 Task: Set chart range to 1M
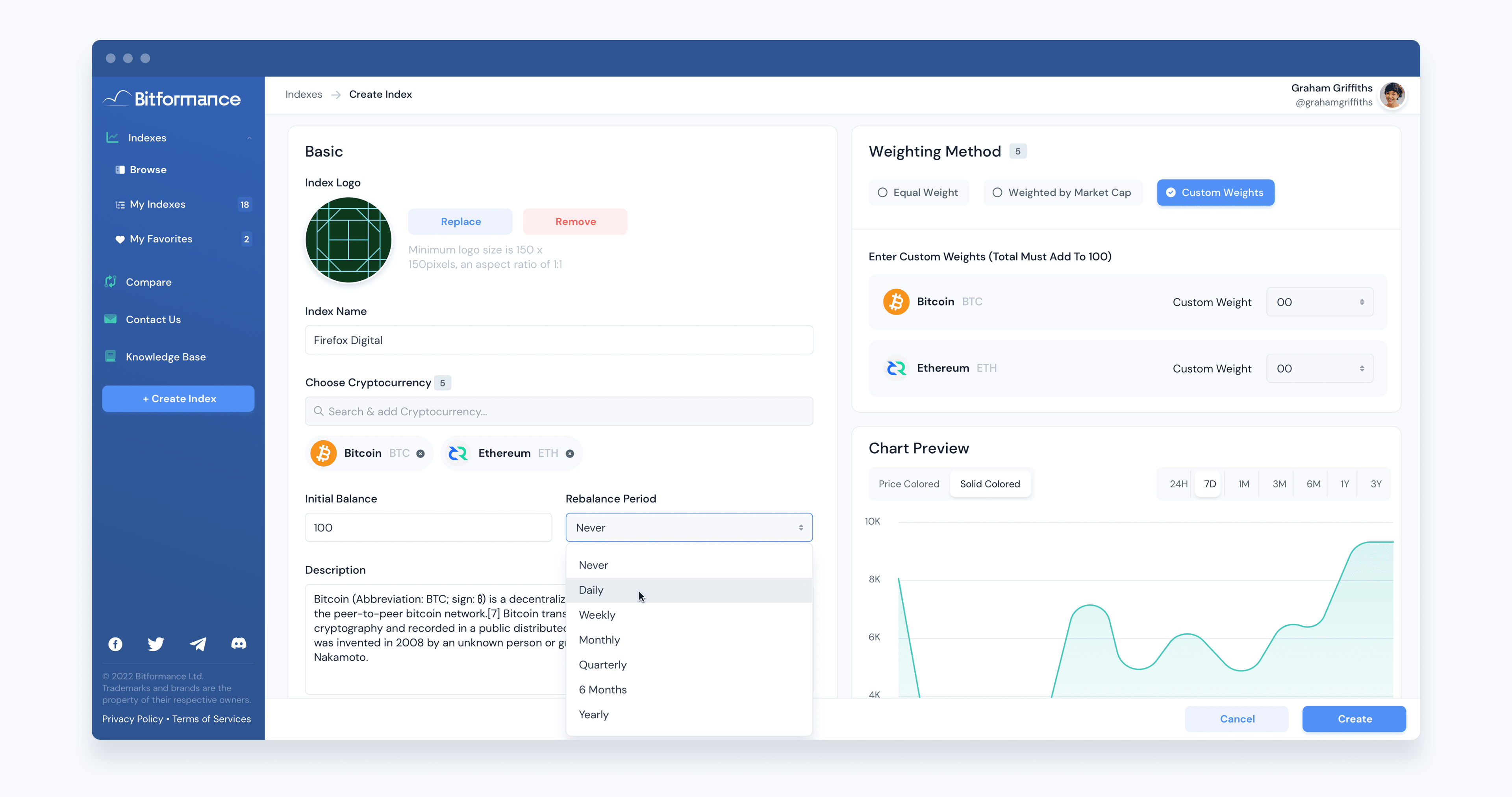click(x=1244, y=484)
